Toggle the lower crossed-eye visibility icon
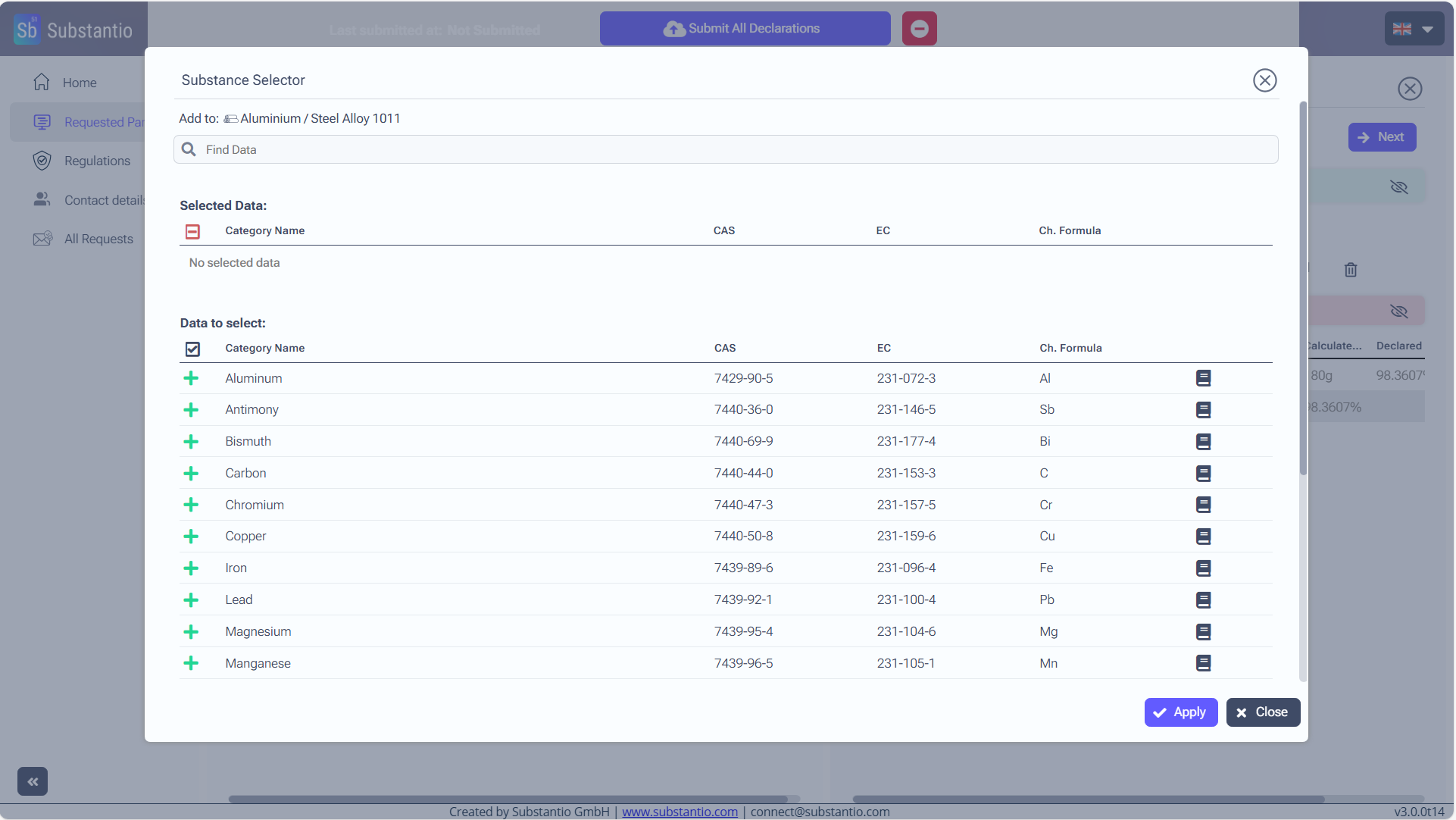This screenshot has height=820, width=1456. [x=1398, y=311]
